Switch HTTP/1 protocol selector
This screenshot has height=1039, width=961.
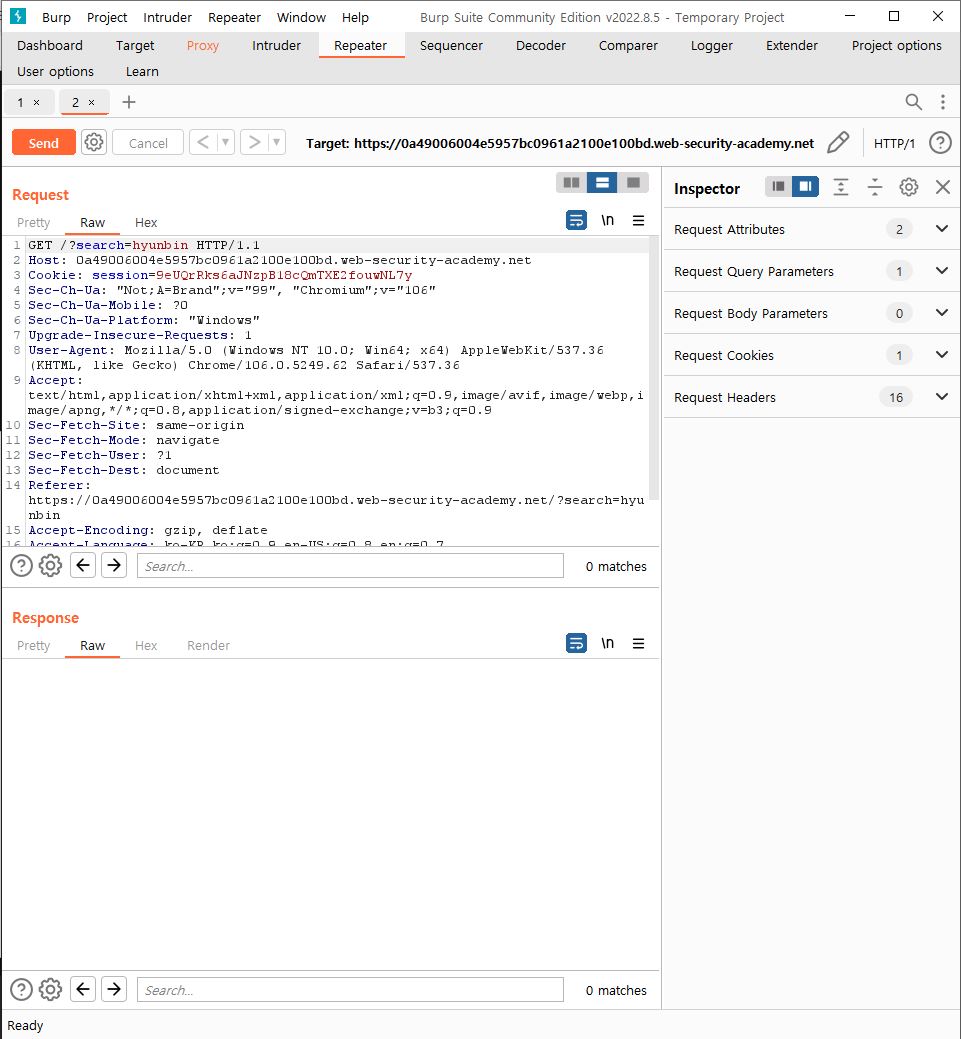coord(894,143)
